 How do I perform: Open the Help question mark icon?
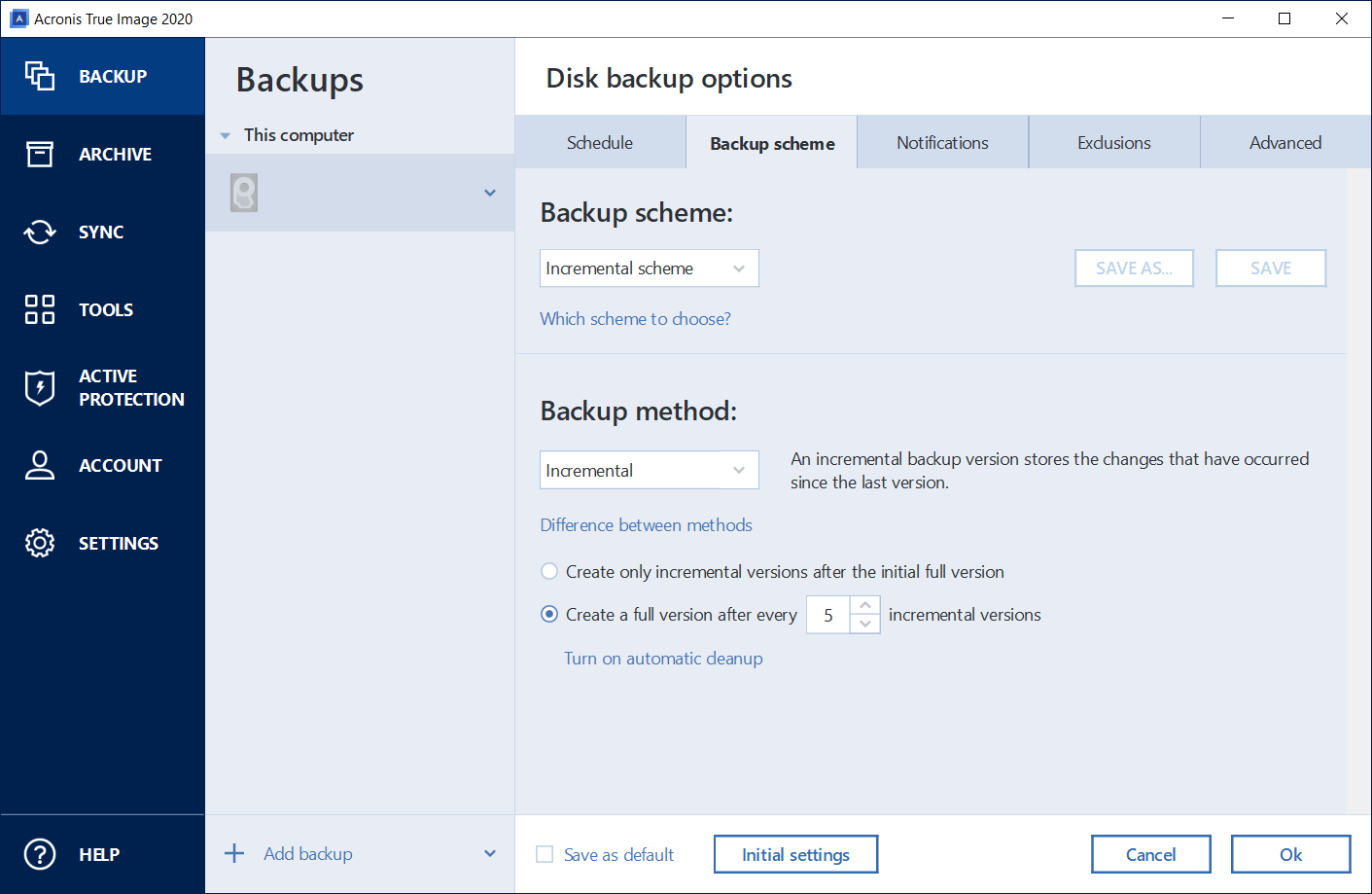click(40, 854)
